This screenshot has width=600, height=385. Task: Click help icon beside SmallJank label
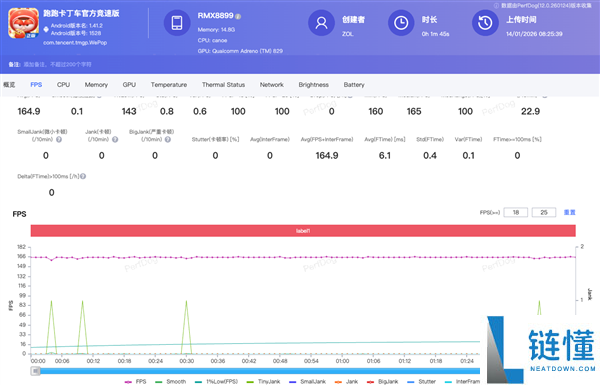pos(59,140)
